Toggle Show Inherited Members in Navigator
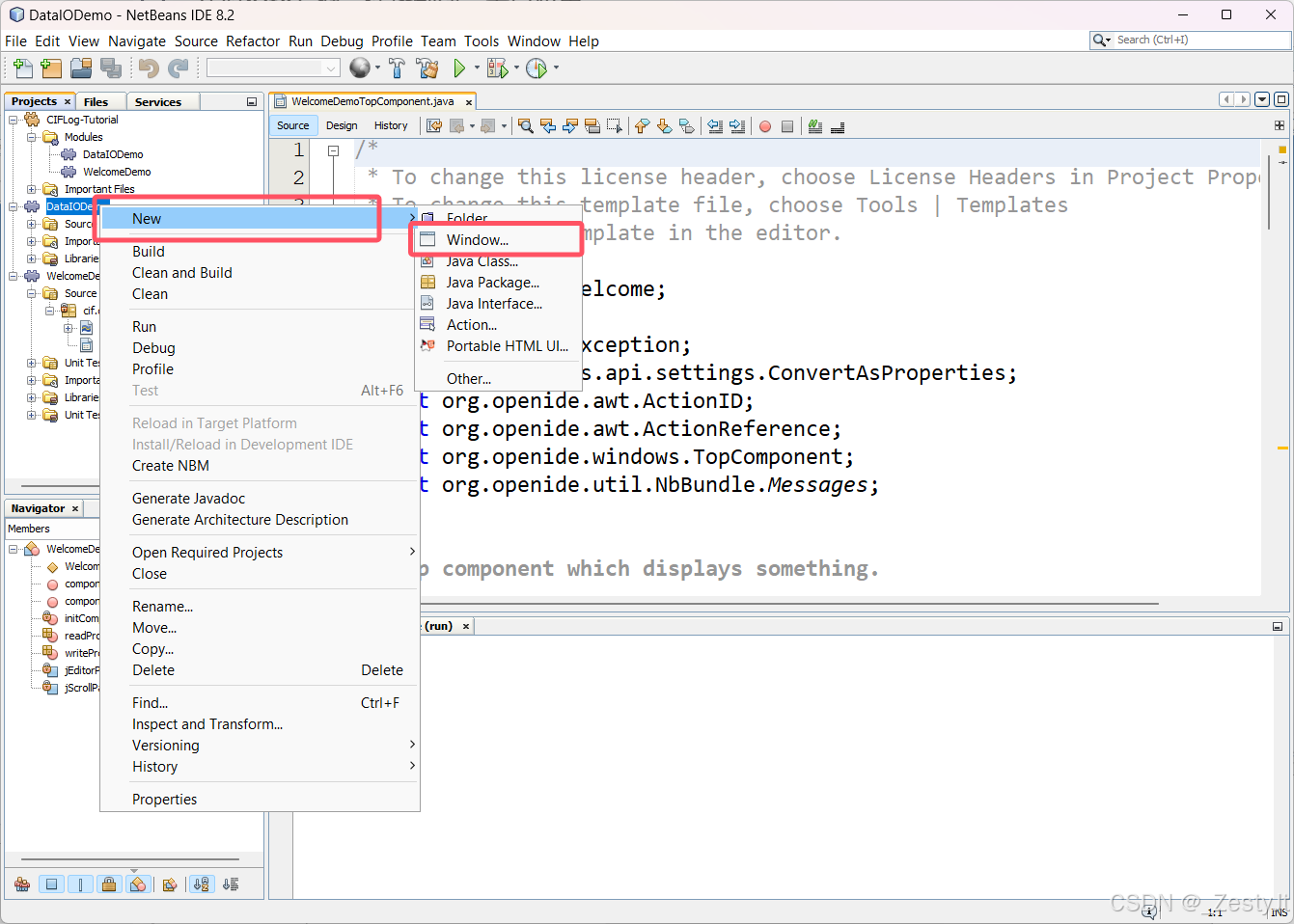Screen dimensions: 1294x924 21,883
